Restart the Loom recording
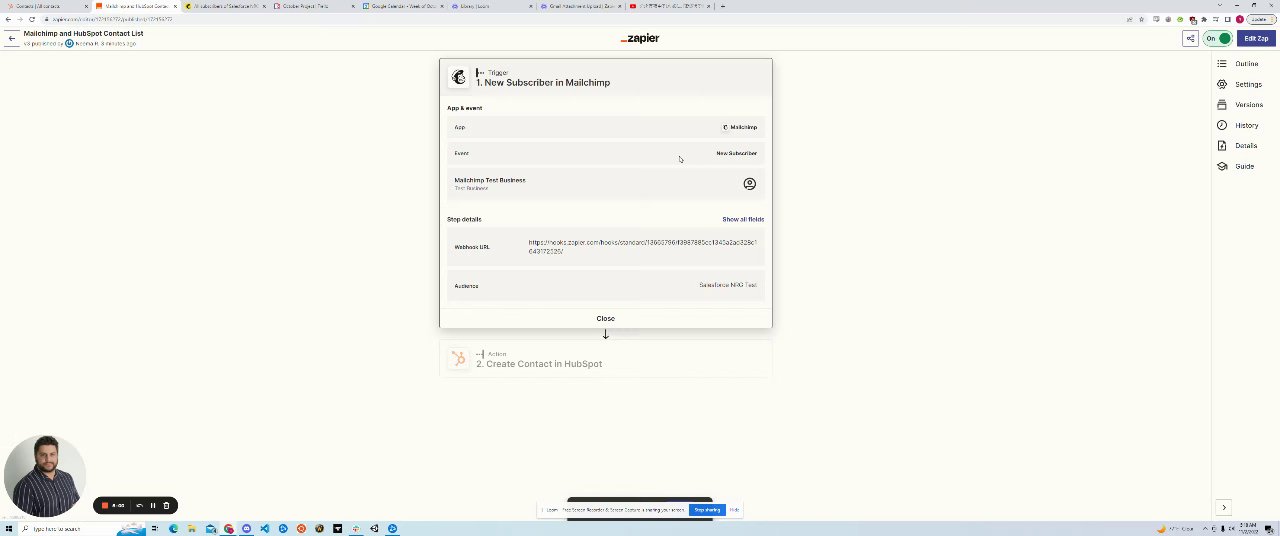Screen dimensions: 1280x536 139,505
